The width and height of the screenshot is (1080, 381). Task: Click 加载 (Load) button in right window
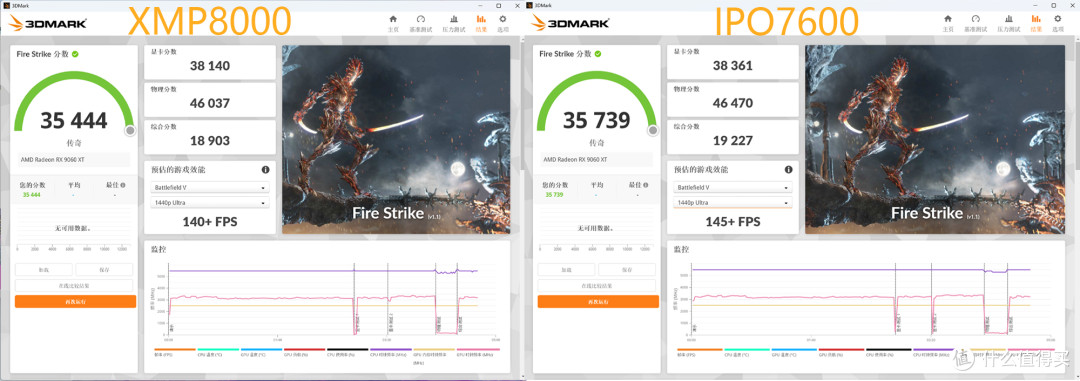[x=567, y=270]
